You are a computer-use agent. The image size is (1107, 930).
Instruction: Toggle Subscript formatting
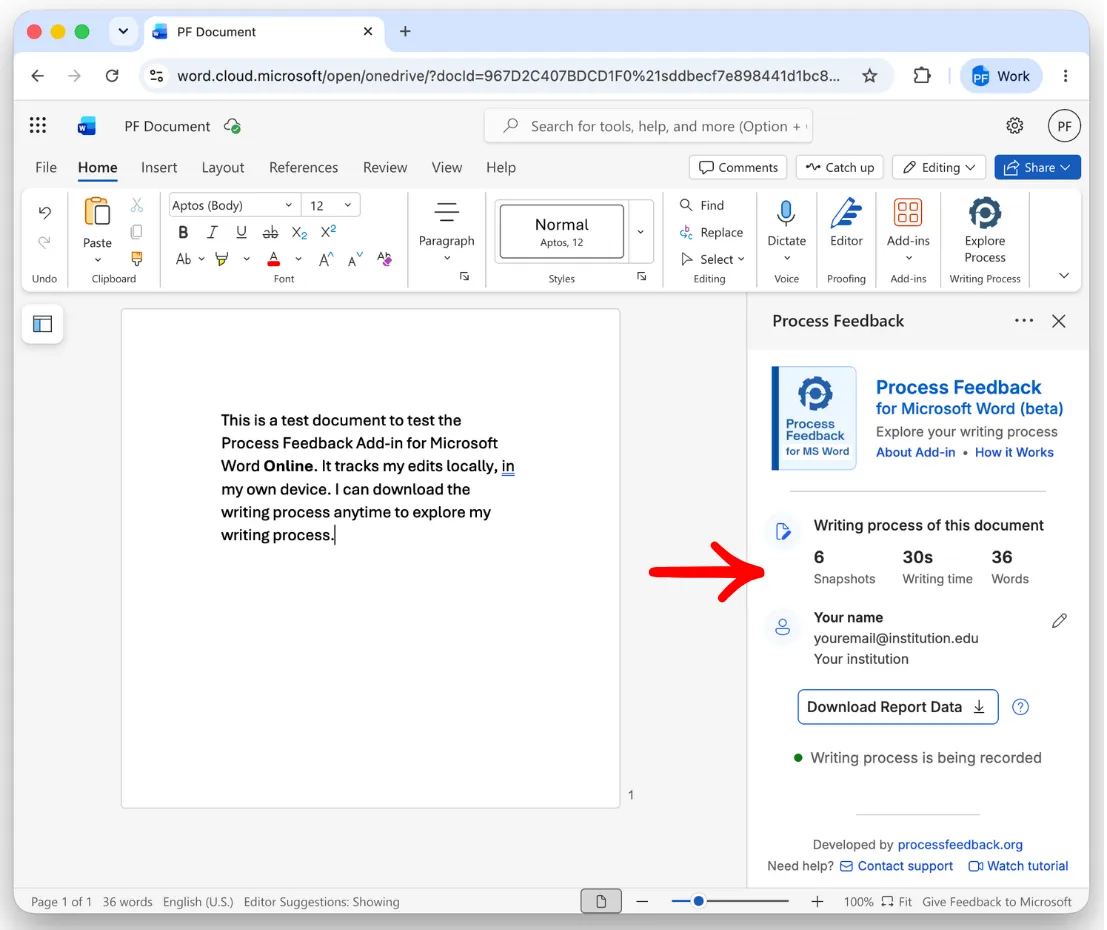point(299,232)
